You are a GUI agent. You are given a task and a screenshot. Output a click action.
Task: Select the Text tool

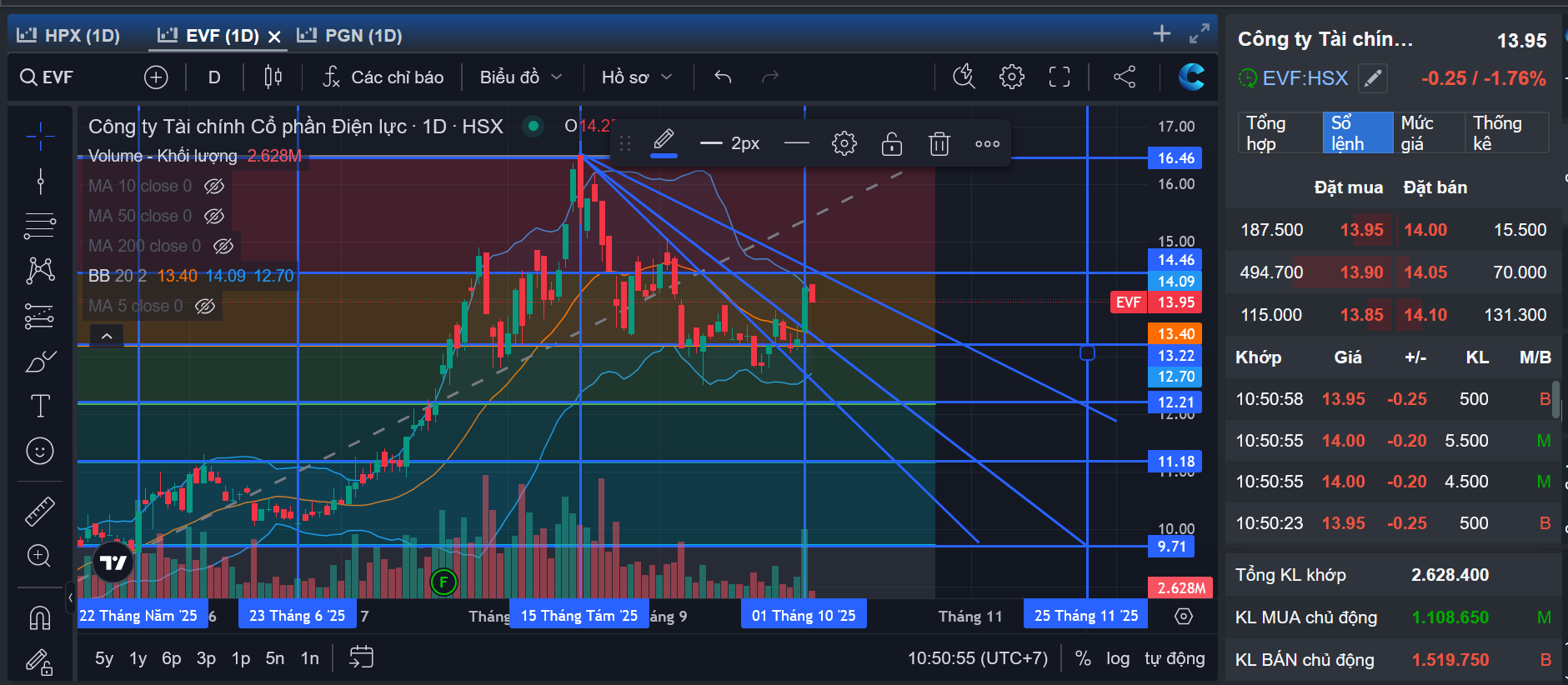(x=40, y=406)
